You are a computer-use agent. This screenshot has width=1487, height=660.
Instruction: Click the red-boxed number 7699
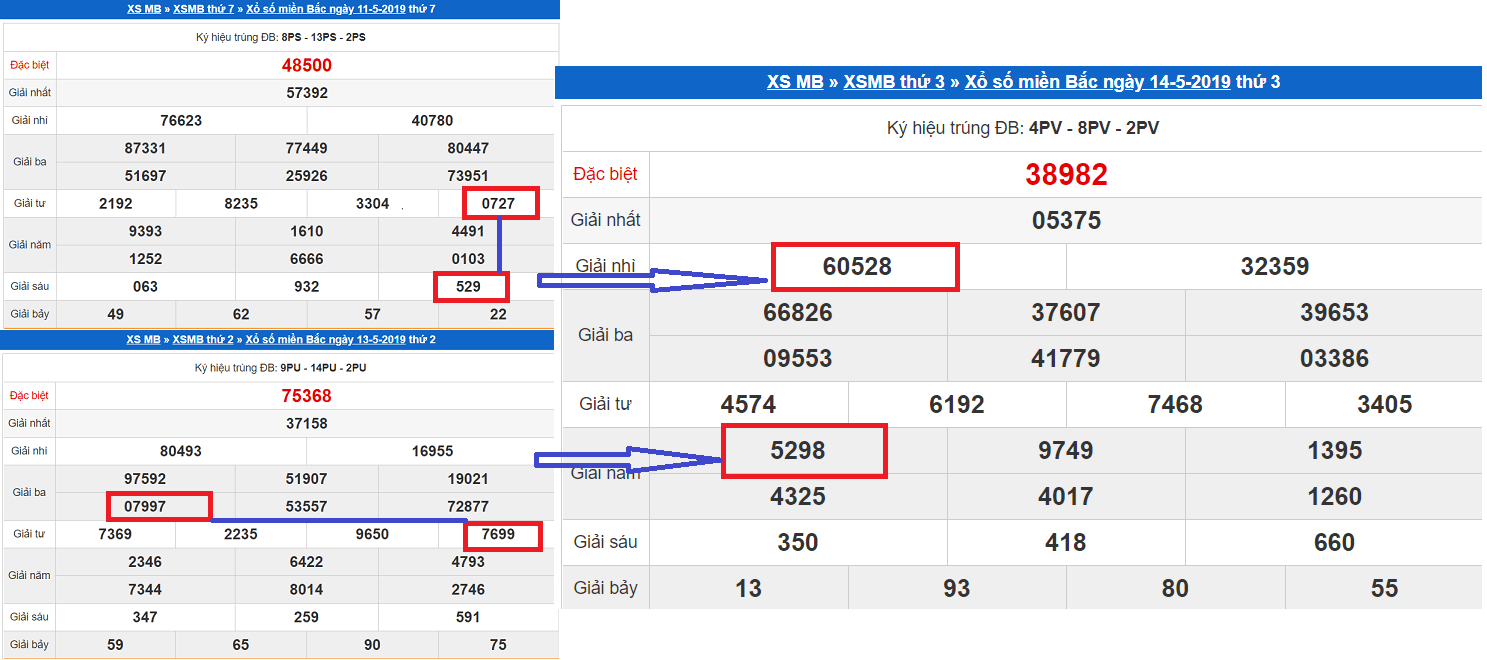[498, 534]
